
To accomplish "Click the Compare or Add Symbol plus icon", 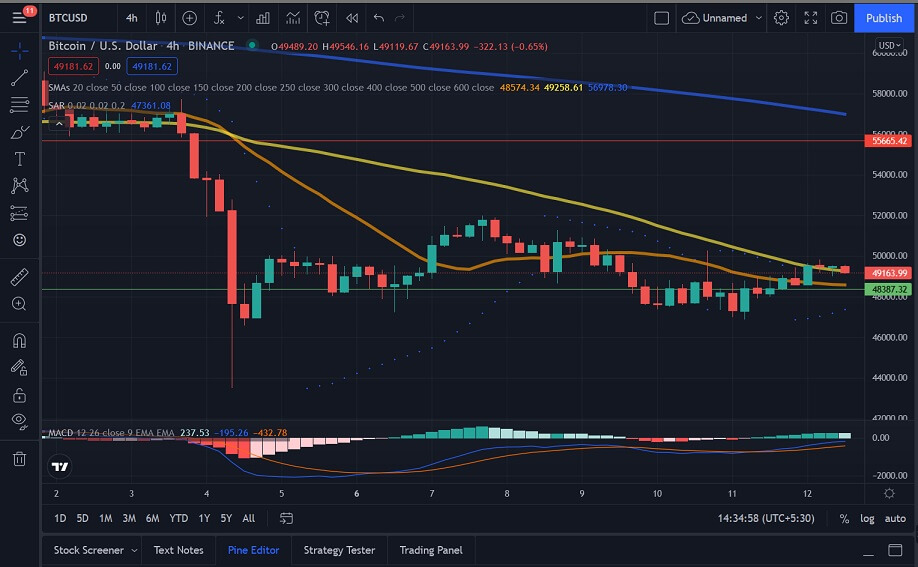I will [189, 18].
